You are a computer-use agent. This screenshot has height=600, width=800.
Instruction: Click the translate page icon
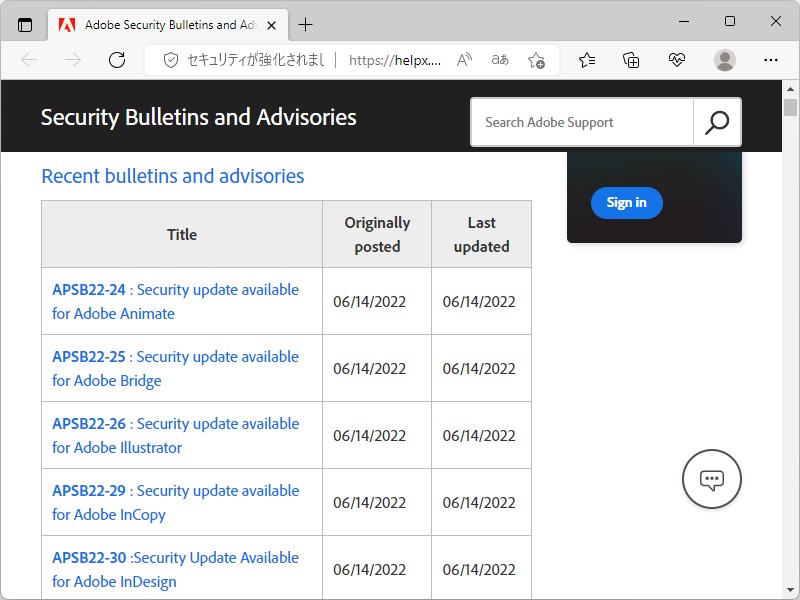tap(500, 60)
